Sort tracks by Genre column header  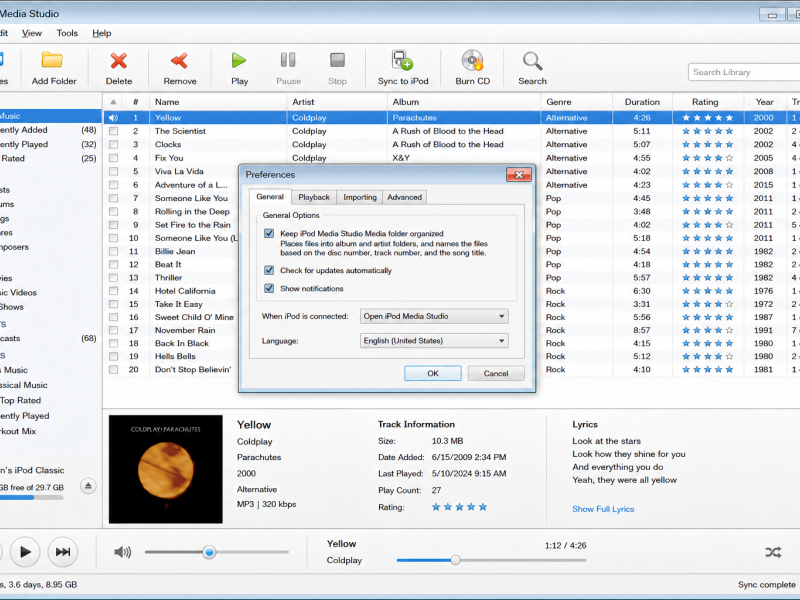tap(577, 102)
